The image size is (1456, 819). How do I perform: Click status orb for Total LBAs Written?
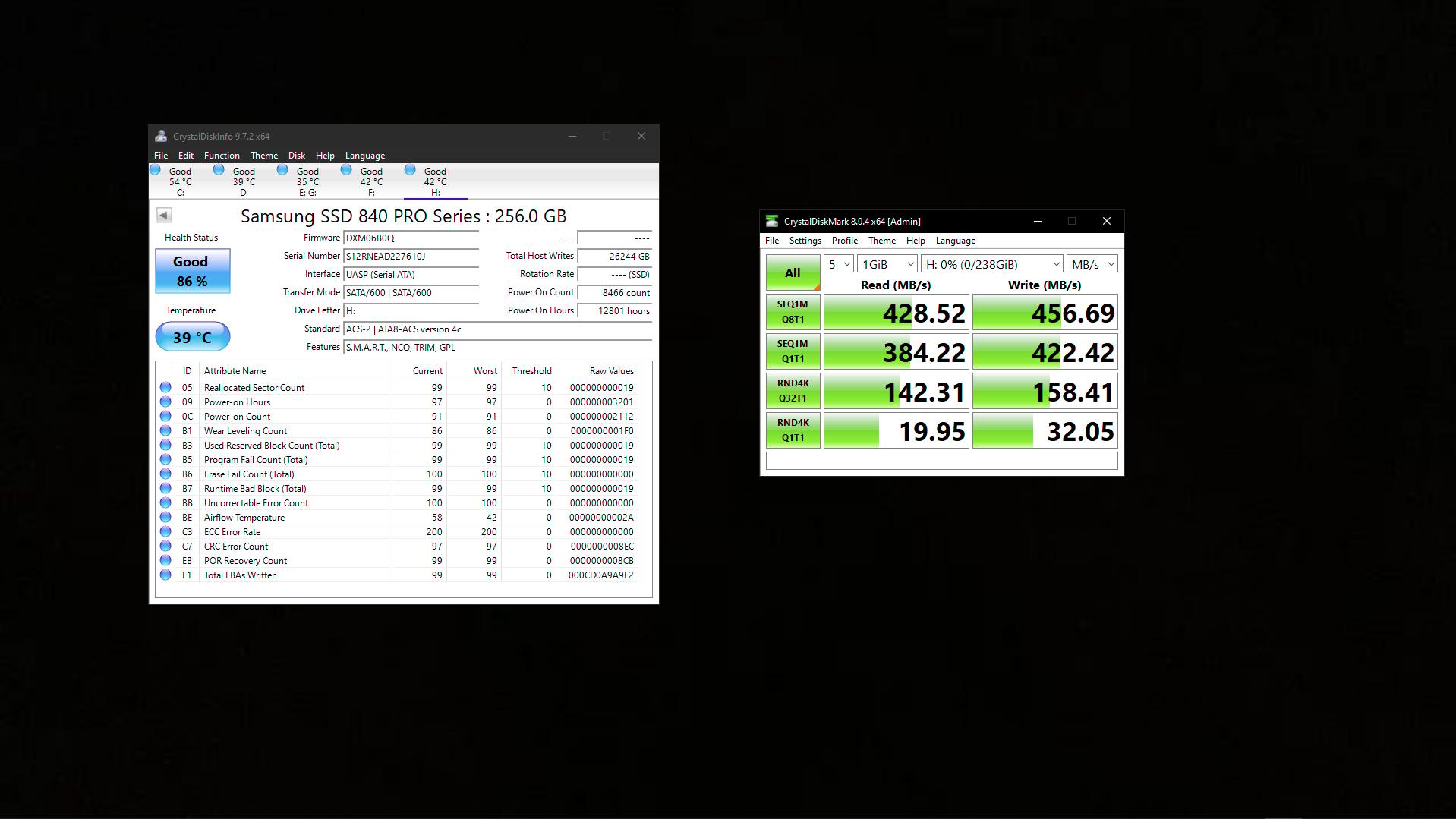165,575
